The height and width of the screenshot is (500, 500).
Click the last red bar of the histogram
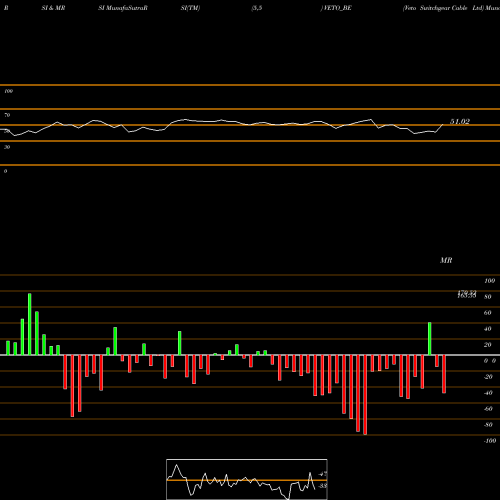[444, 374]
